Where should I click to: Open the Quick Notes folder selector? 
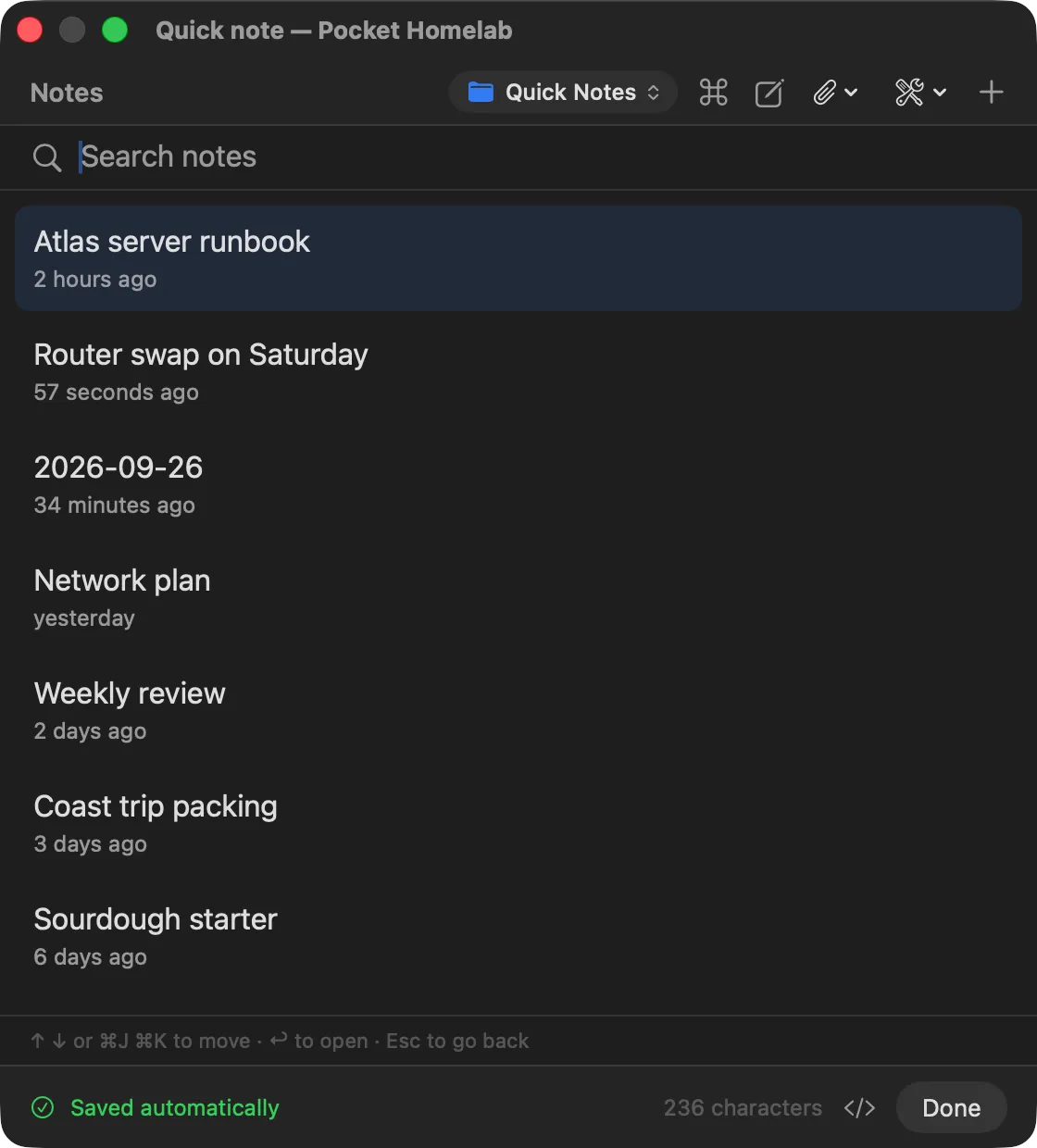click(x=564, y=93)
